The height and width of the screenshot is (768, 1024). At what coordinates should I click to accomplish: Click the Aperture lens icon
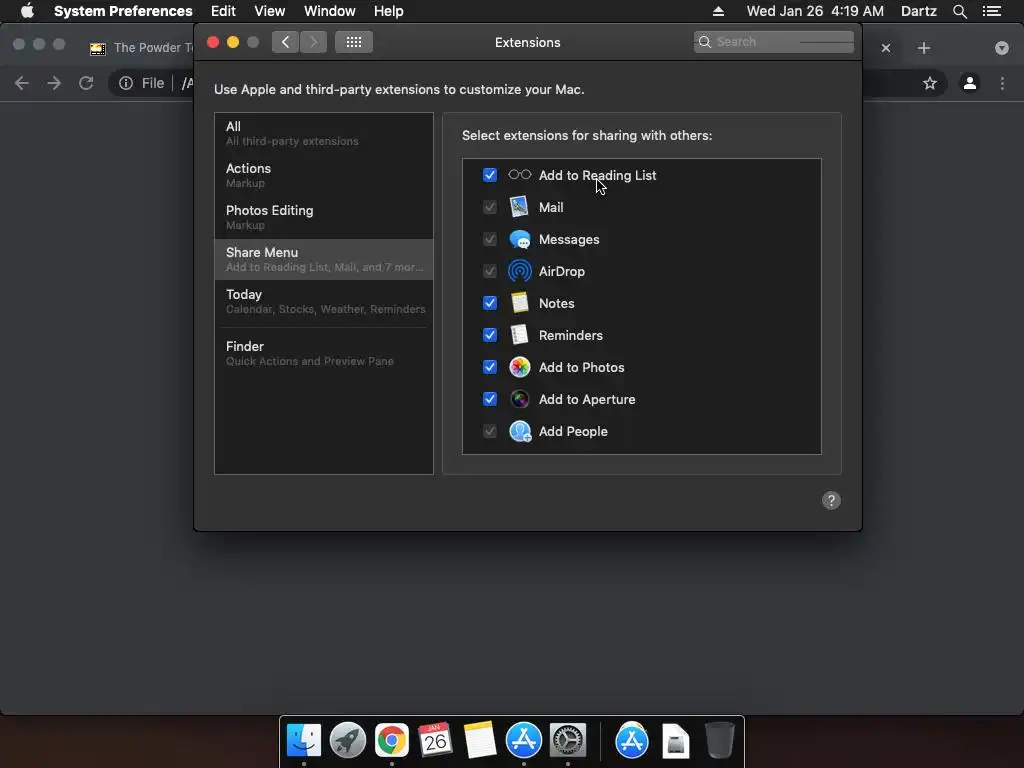click(520, 399)
